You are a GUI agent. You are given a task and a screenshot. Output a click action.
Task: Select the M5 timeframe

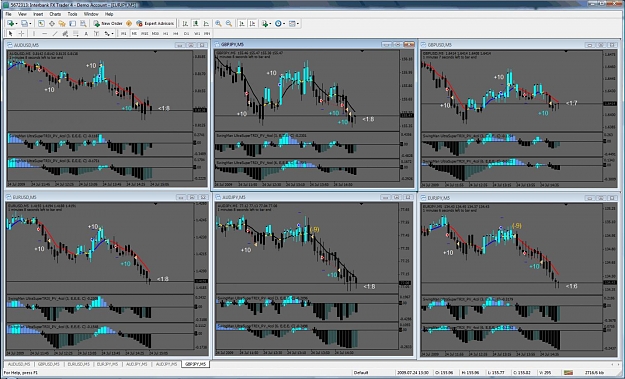[134, 33]
